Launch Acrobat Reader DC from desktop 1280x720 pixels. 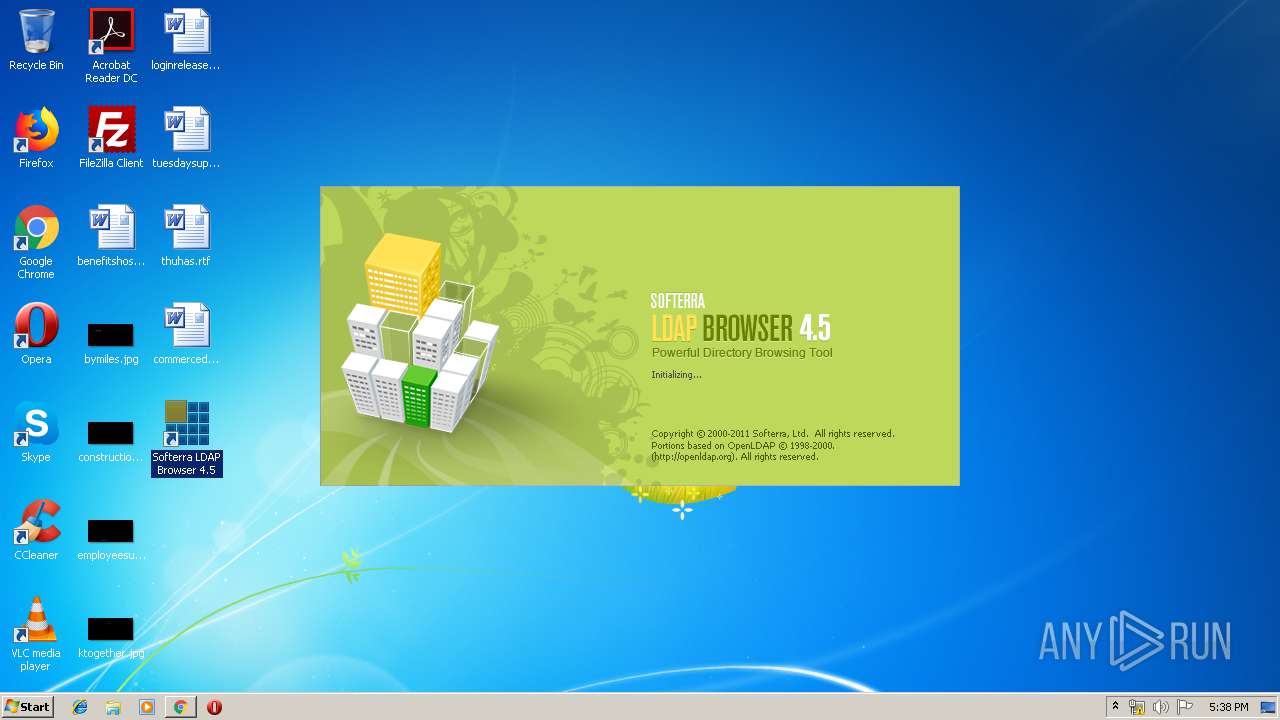tap(111, 46)
